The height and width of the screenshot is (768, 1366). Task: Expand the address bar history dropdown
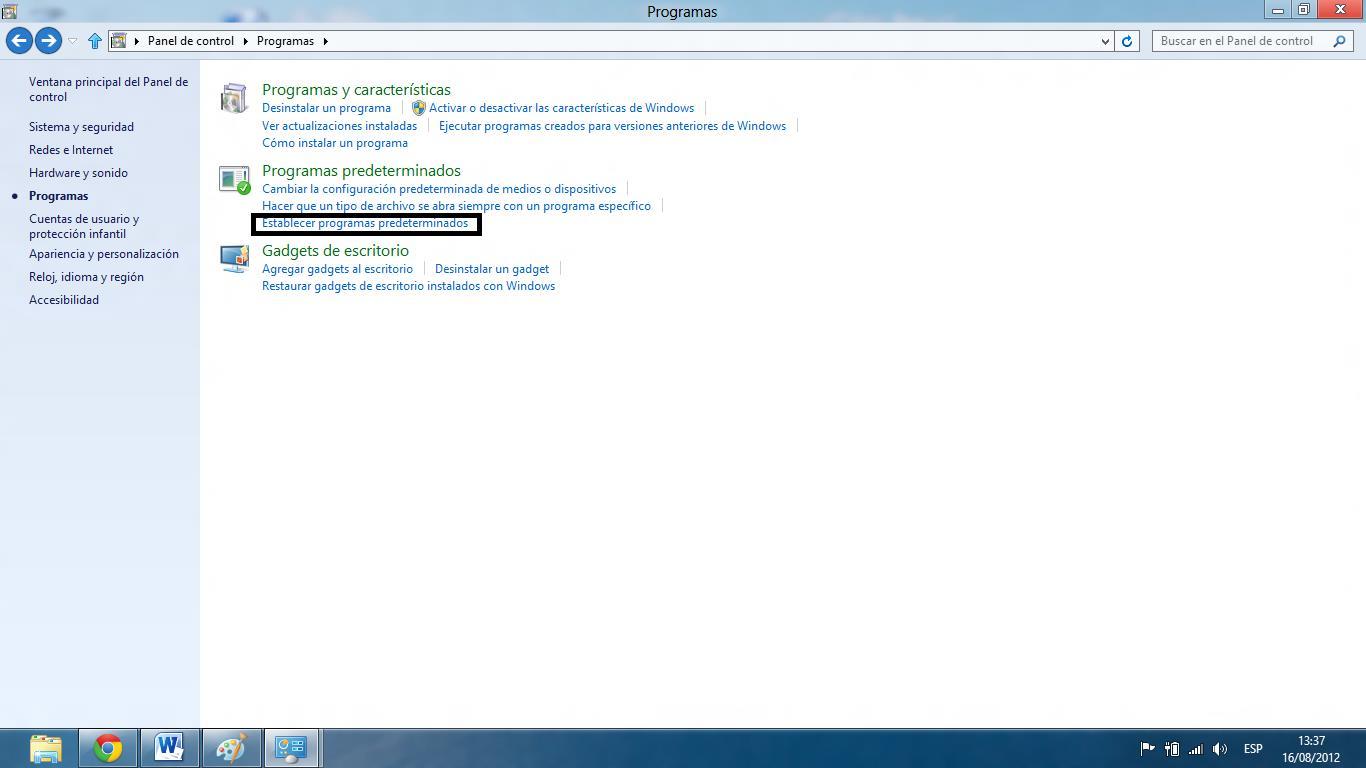tap(1104, 41)
